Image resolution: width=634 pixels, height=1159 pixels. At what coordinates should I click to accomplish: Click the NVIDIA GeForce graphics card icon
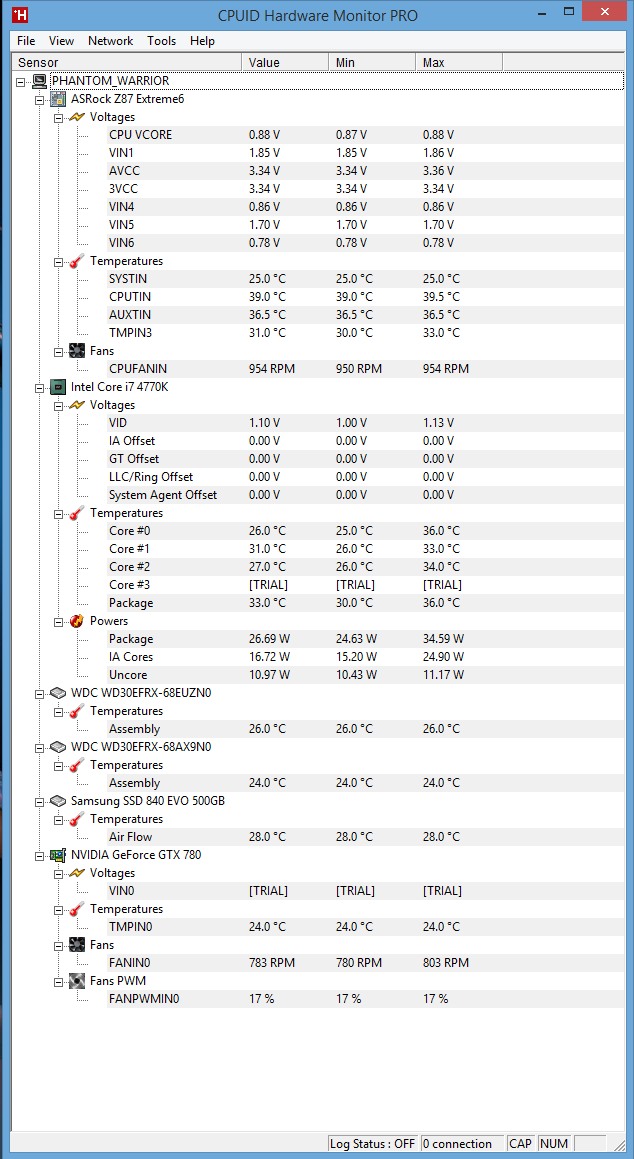point(58,855)
